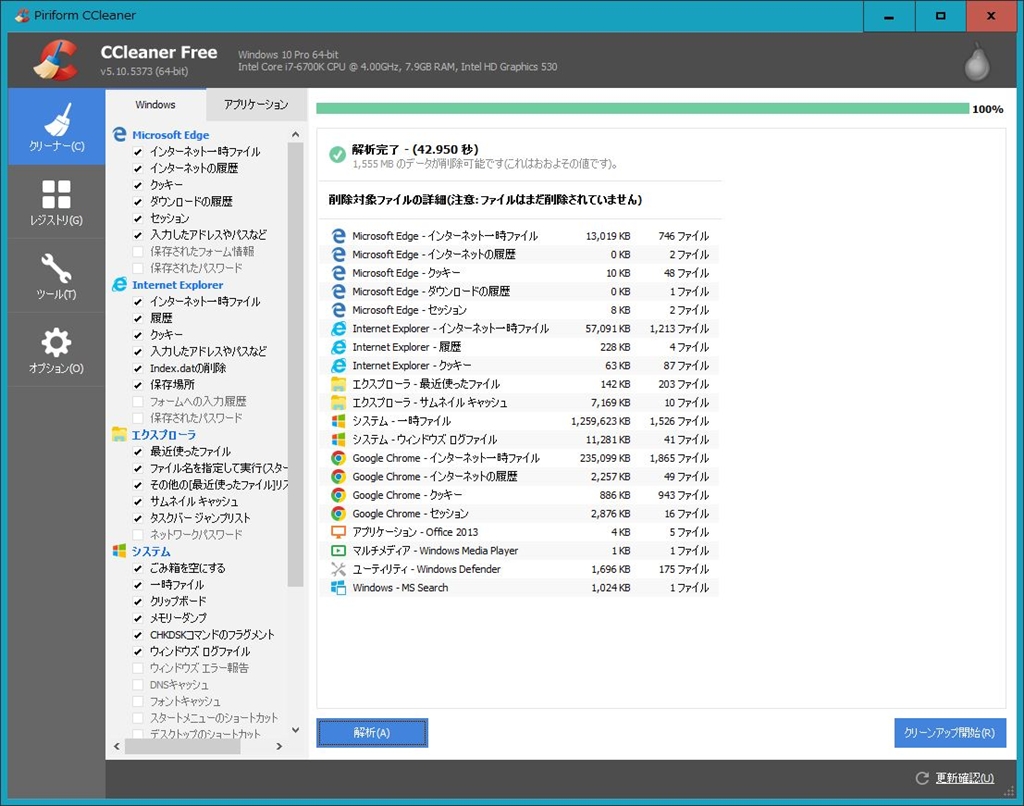Click Windows icon on Windows - MS Search row
The image size is (1024, 806).
(x=338, y=587)
